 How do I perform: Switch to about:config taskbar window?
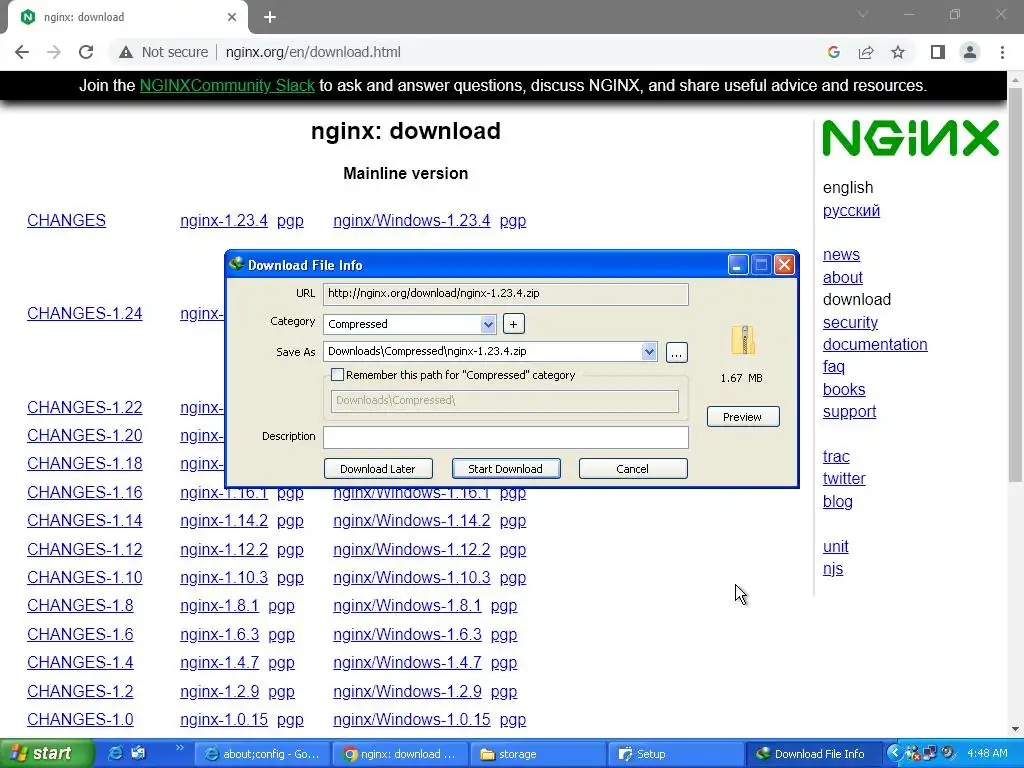[x=263, y=754]
